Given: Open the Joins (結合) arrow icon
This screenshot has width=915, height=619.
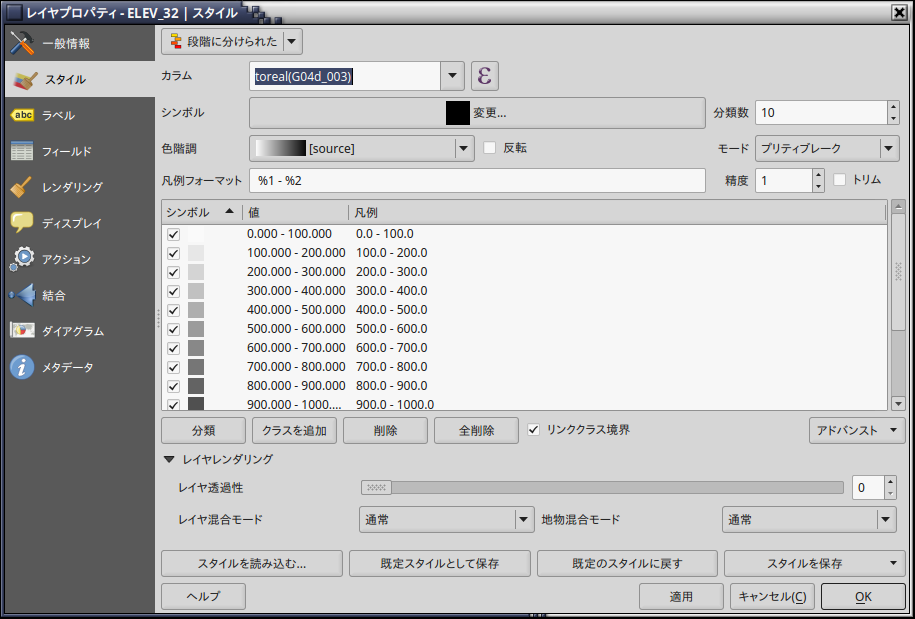Looking at the screenshot, I should click(22, 295).
